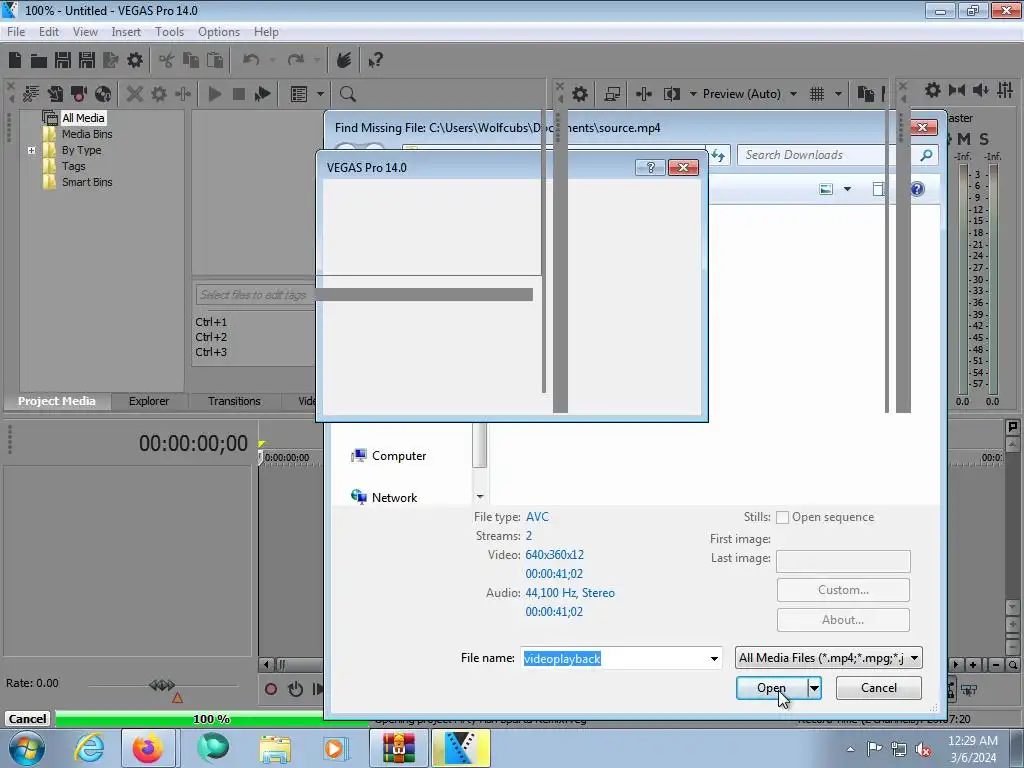Click the Master dim output speaker icon
Image resolution: width=1024 pixels, height=768 pixels.
click(981, 90)
